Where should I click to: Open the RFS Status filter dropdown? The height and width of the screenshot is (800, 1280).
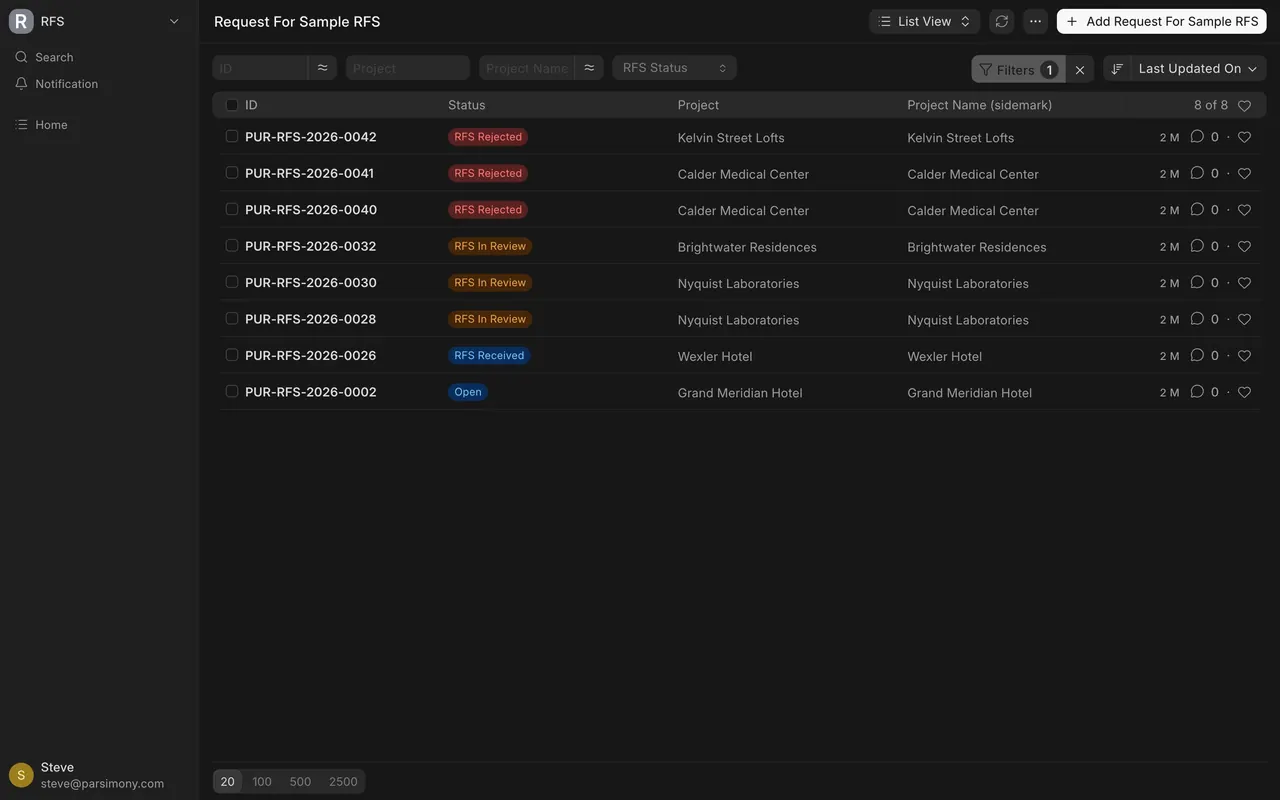[675, 68]
